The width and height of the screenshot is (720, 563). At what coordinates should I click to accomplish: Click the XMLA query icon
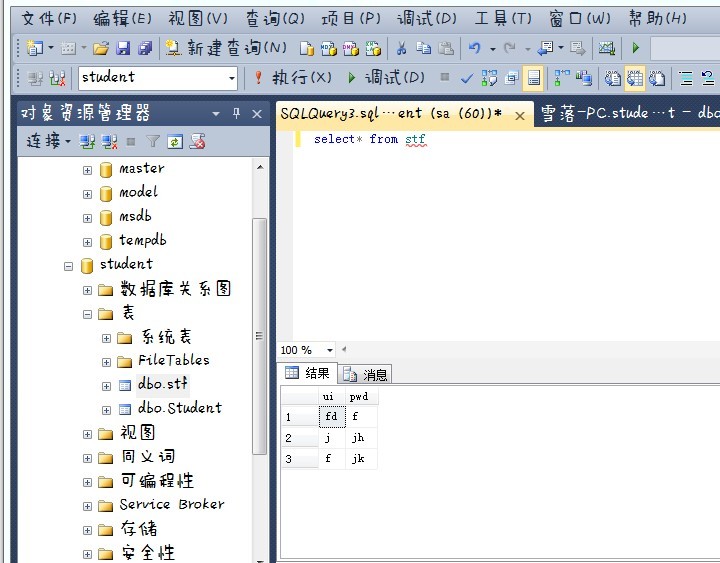pyautogui.click(x=373, y=48)
